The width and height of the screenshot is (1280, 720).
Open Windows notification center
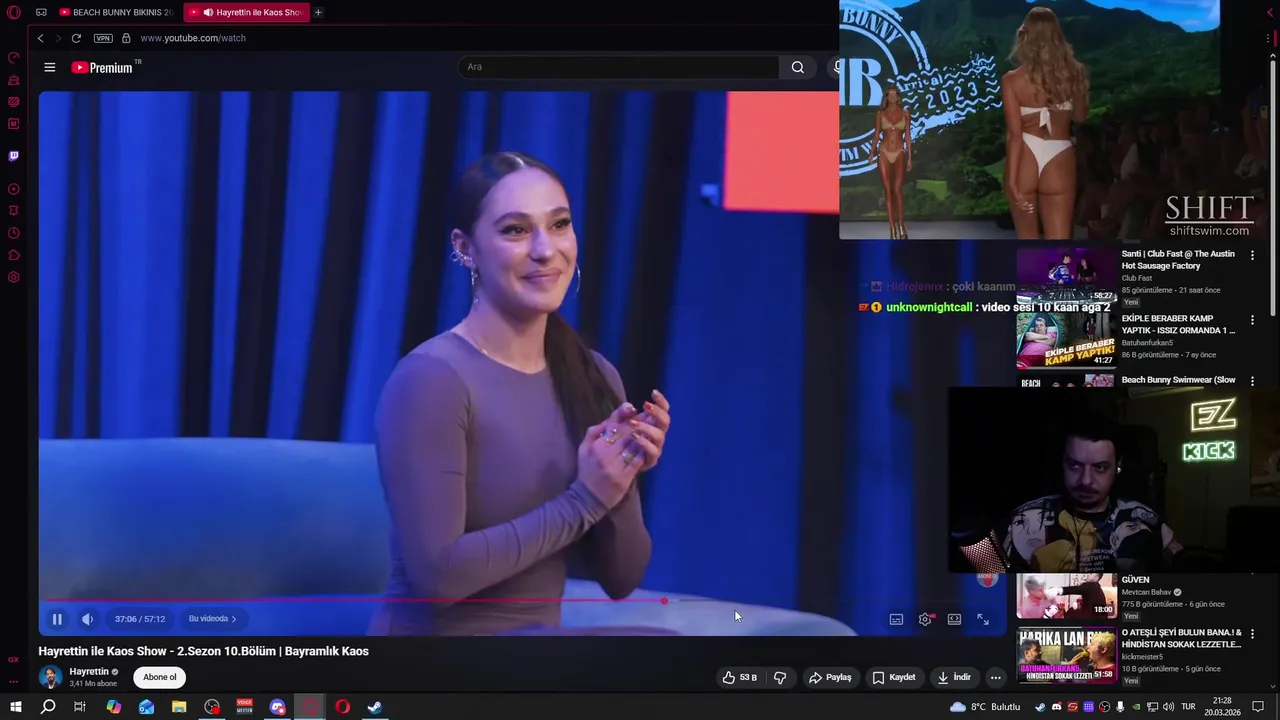coord(1258,707)
